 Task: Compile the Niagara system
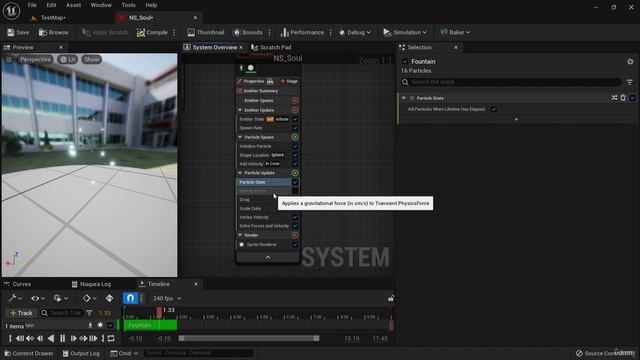tap(152, 32)
